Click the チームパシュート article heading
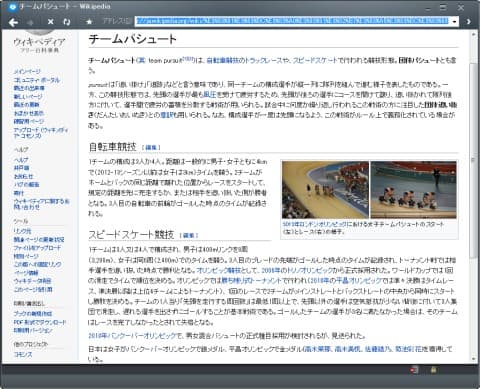The image size is (480, 389). [x=133, y=39]
